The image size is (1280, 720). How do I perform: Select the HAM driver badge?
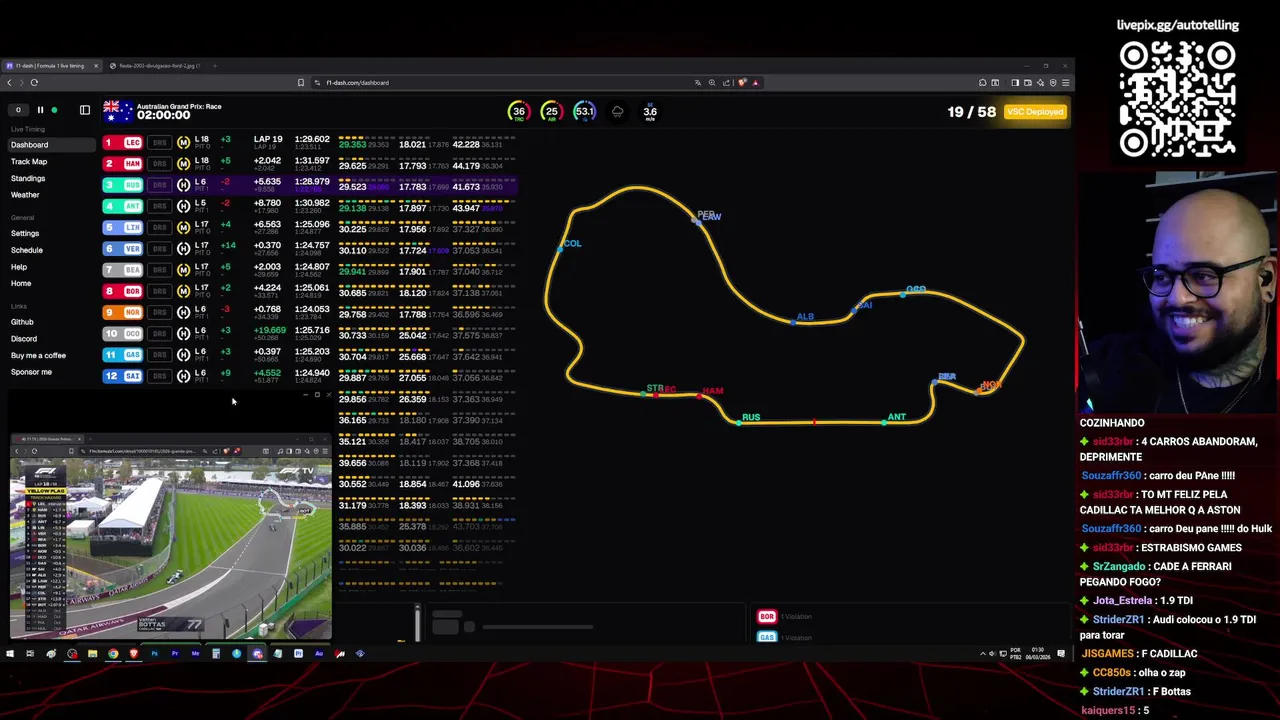124,164
